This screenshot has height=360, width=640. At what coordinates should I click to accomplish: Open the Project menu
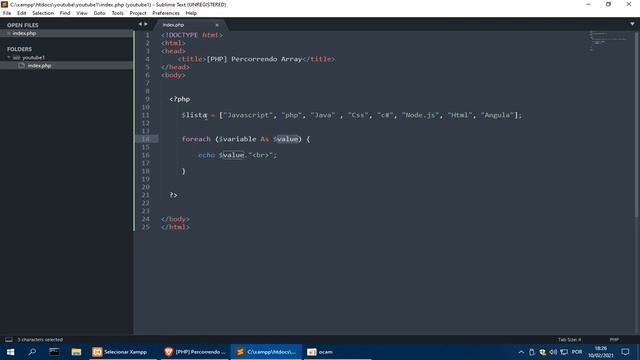[x=138, y=13]
